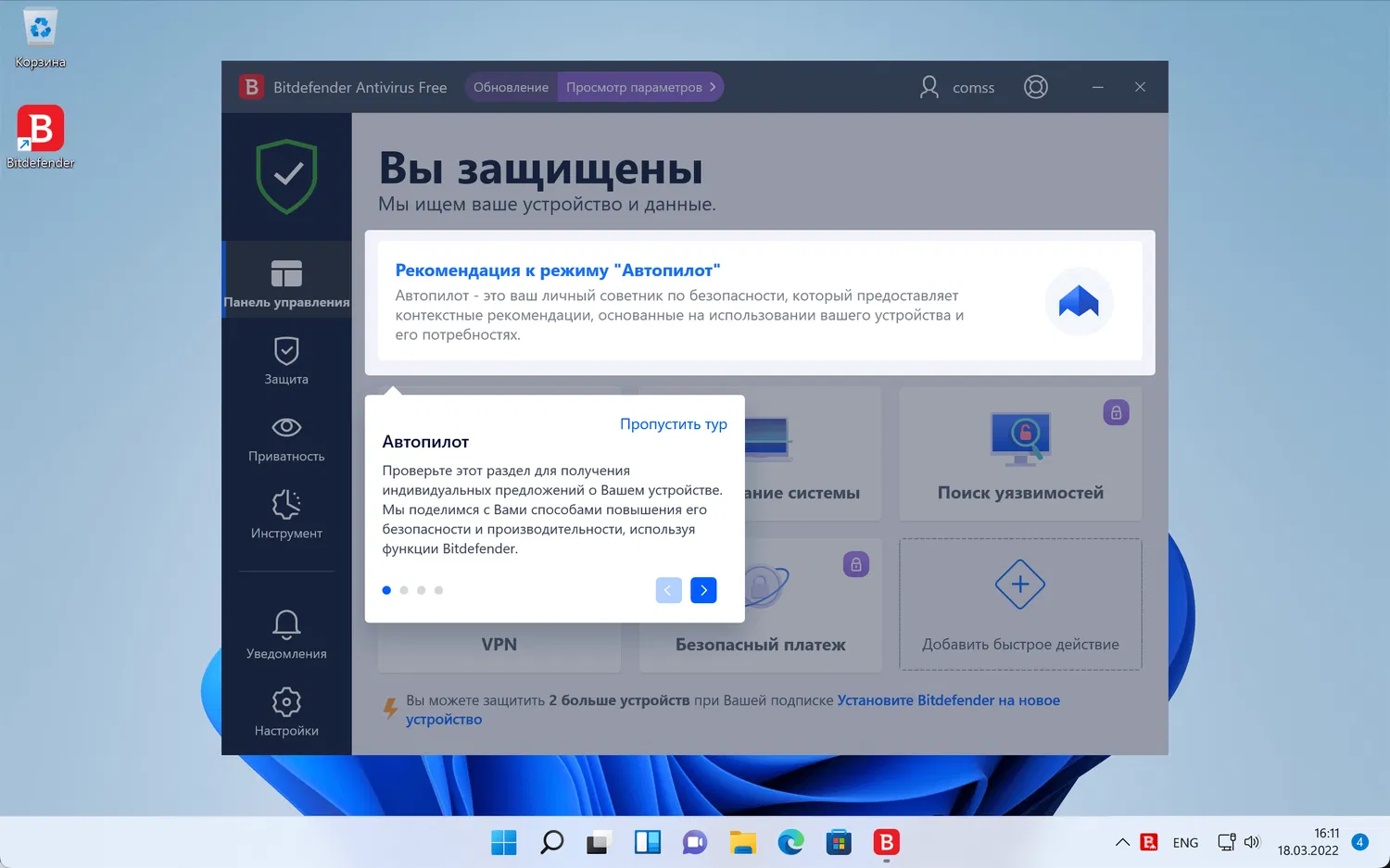
Task: Open Корзина on the desktop
Action: [x=40, y=39]
